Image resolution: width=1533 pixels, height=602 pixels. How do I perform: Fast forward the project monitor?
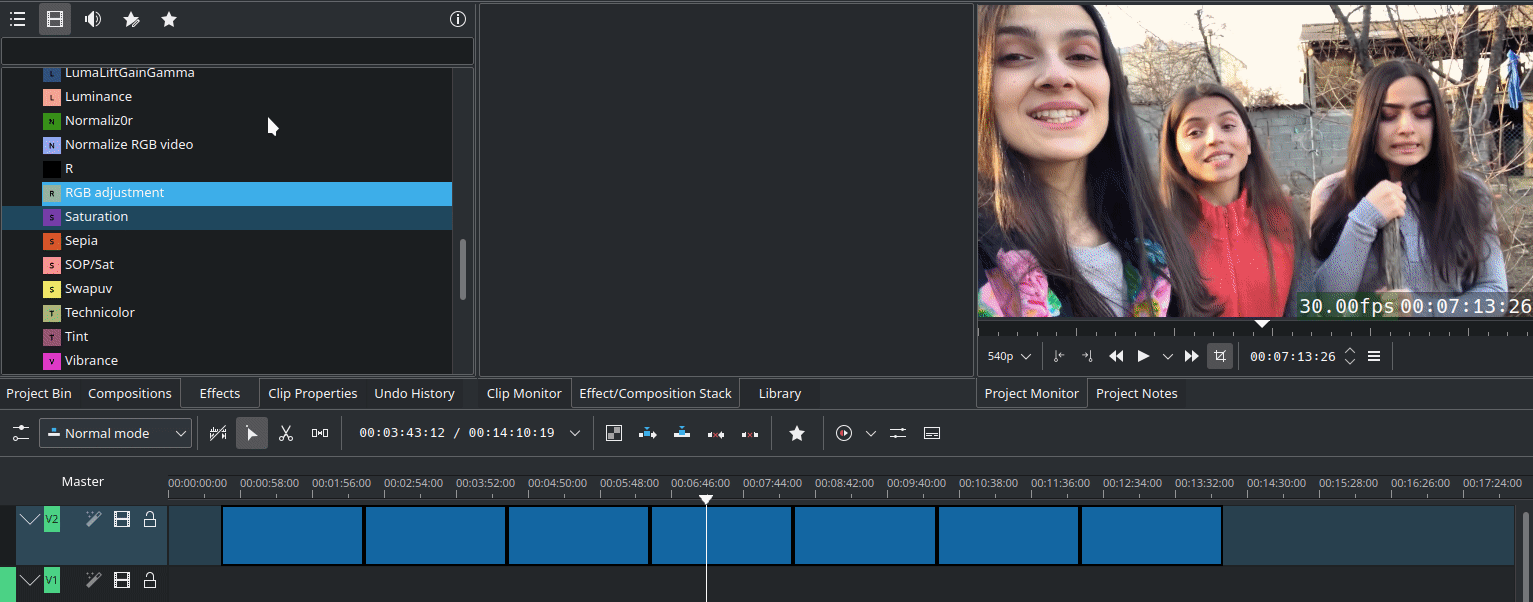pos(1191,356)
